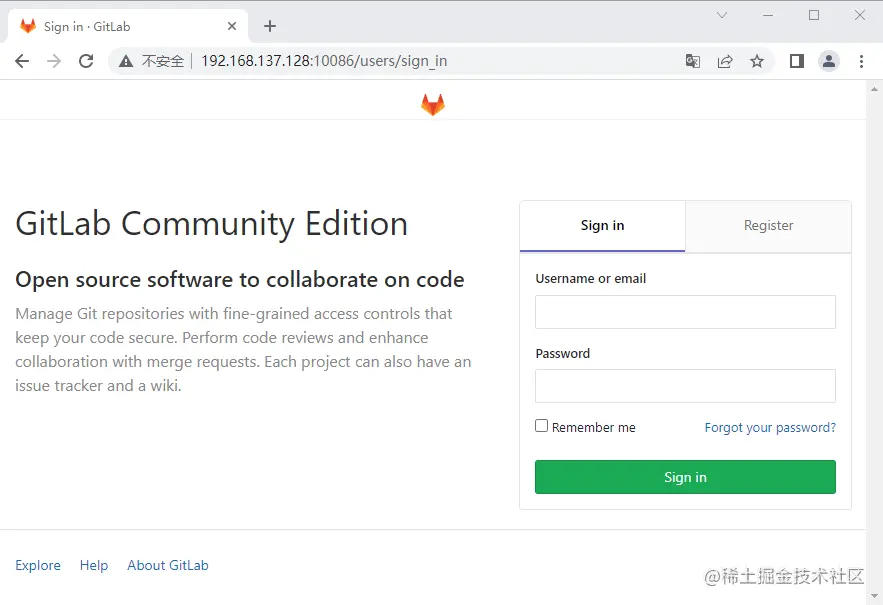Open the 'Forgot your password?' link
The width and height of the screenshot is (883, 605).
click(770, 428)
